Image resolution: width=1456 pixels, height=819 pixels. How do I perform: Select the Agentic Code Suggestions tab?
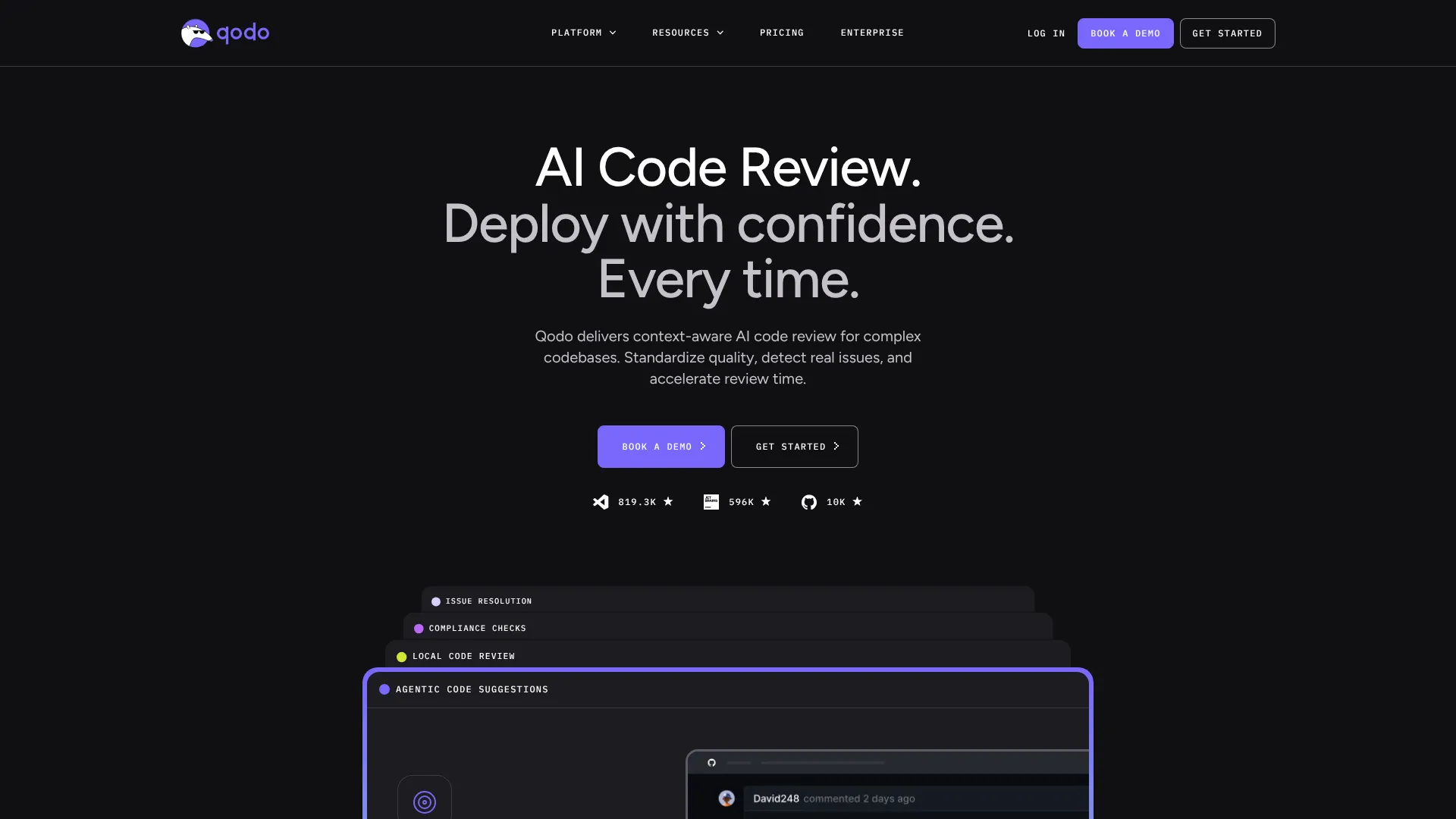728,689
